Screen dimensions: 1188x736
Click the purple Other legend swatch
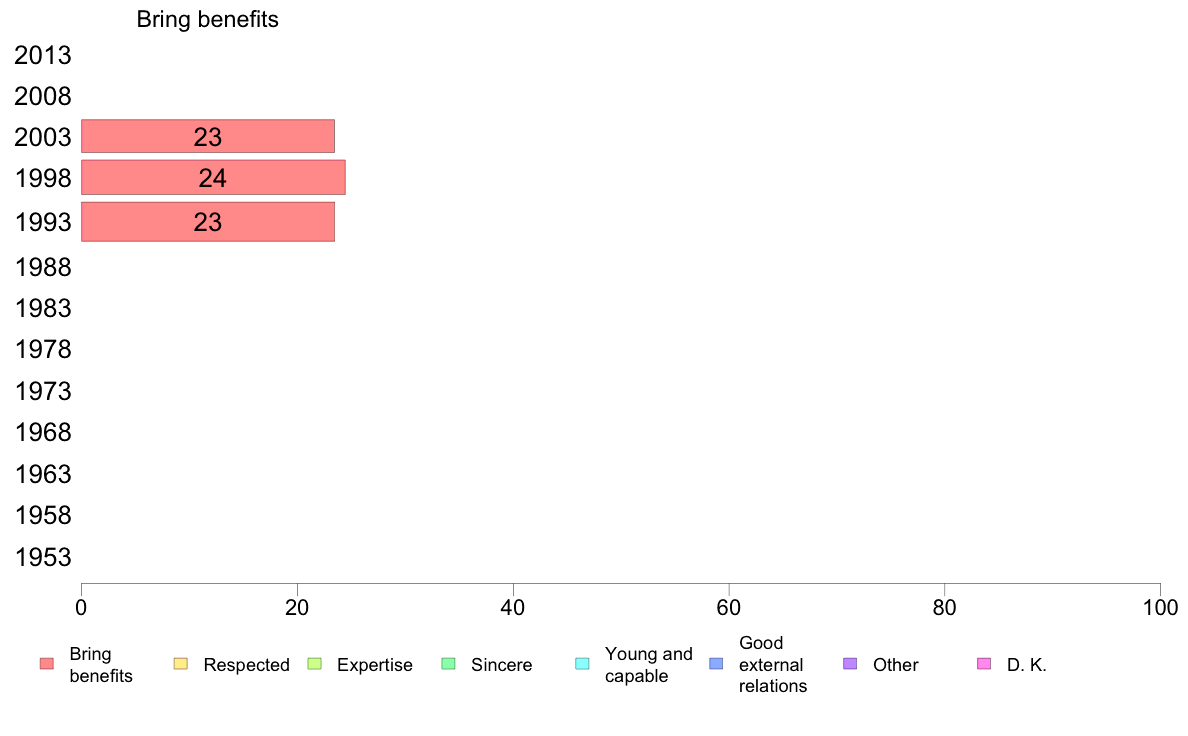850,664
